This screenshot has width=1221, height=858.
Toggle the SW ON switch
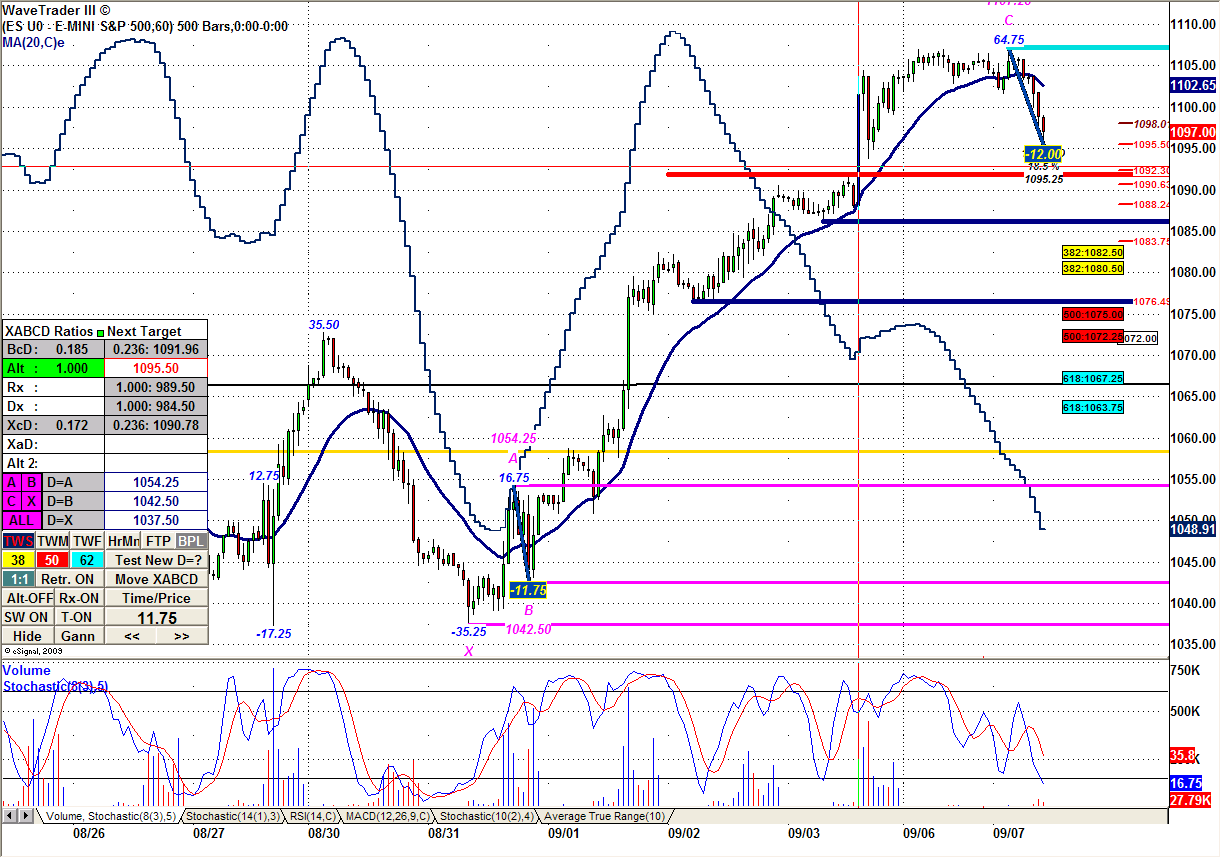(x=27, y=617)
